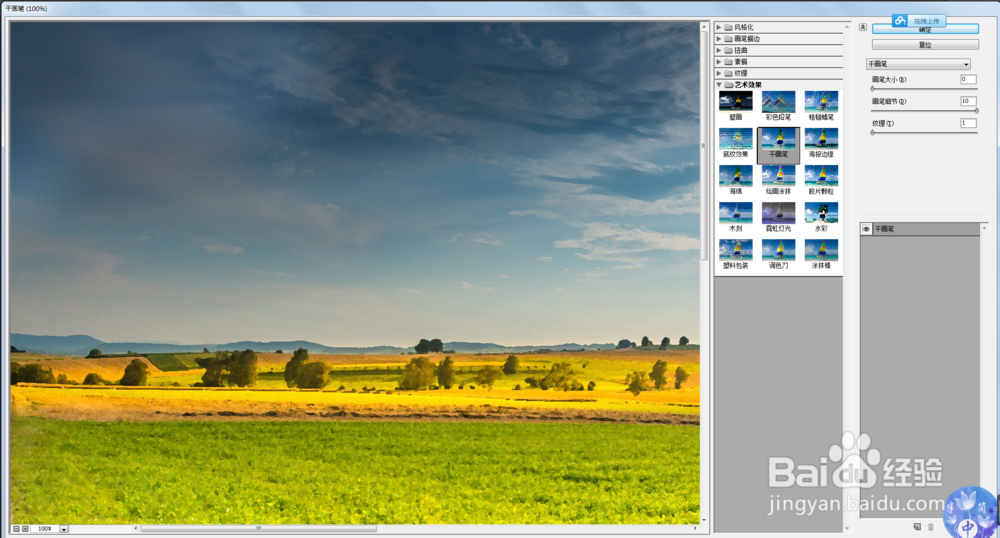Select the 彩色铅笔 (Colored Pencil) filter
Viewport: 1000px width, 538px height.
pyautogui.click(x=778, y=106)
